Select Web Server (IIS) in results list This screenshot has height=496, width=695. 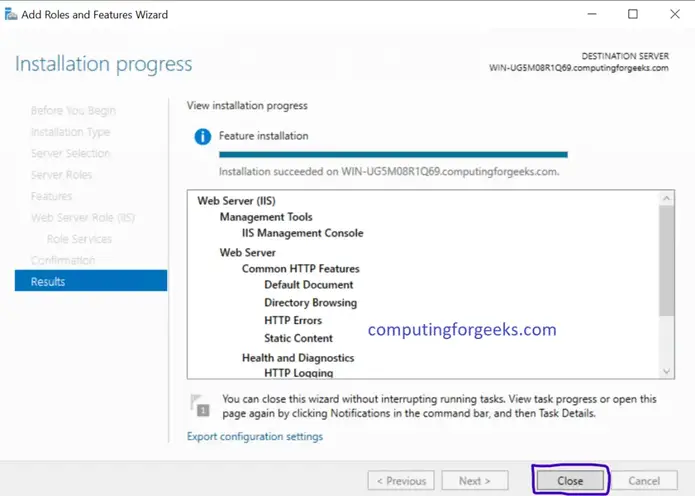236,201
